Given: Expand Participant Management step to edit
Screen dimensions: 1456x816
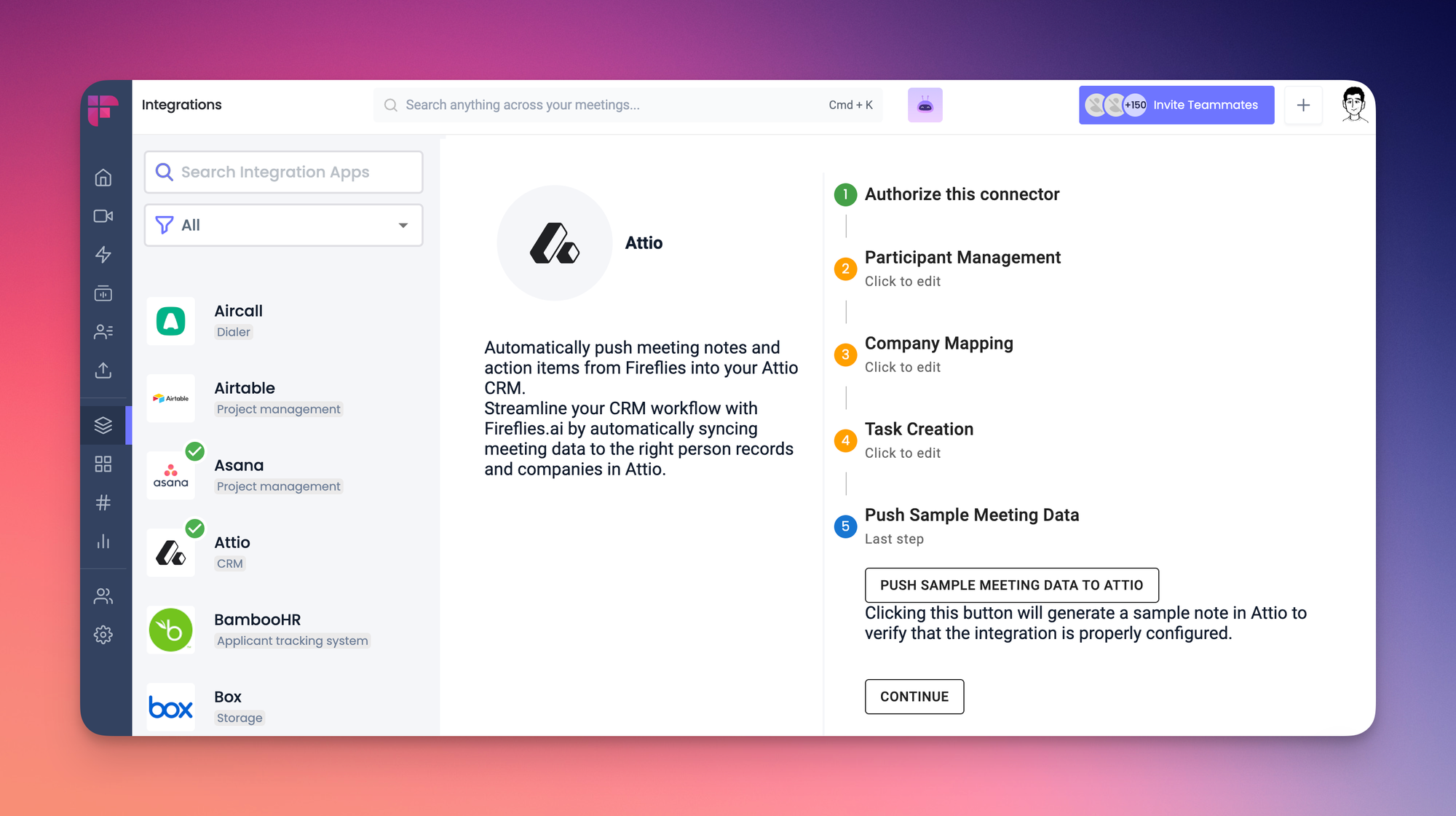Looking at the screenshot, I should tap(962, 268).
